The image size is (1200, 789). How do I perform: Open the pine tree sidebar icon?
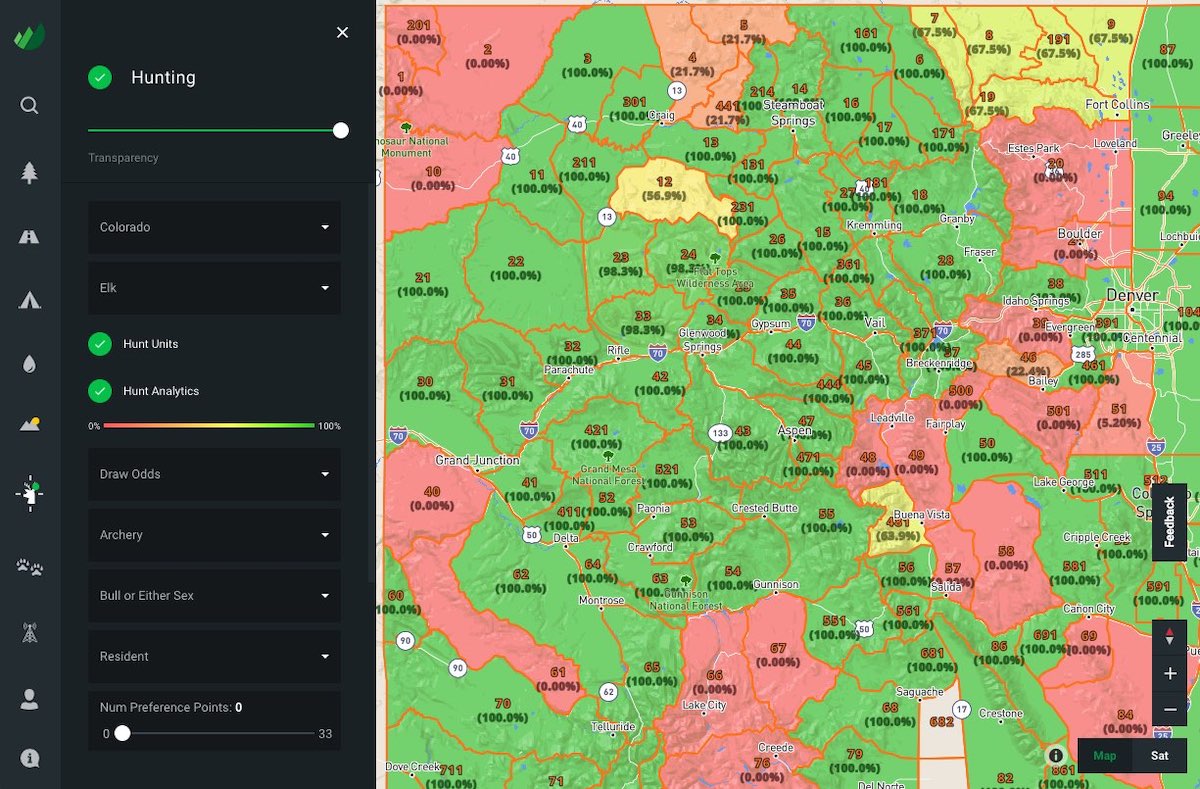click(29, 172)
